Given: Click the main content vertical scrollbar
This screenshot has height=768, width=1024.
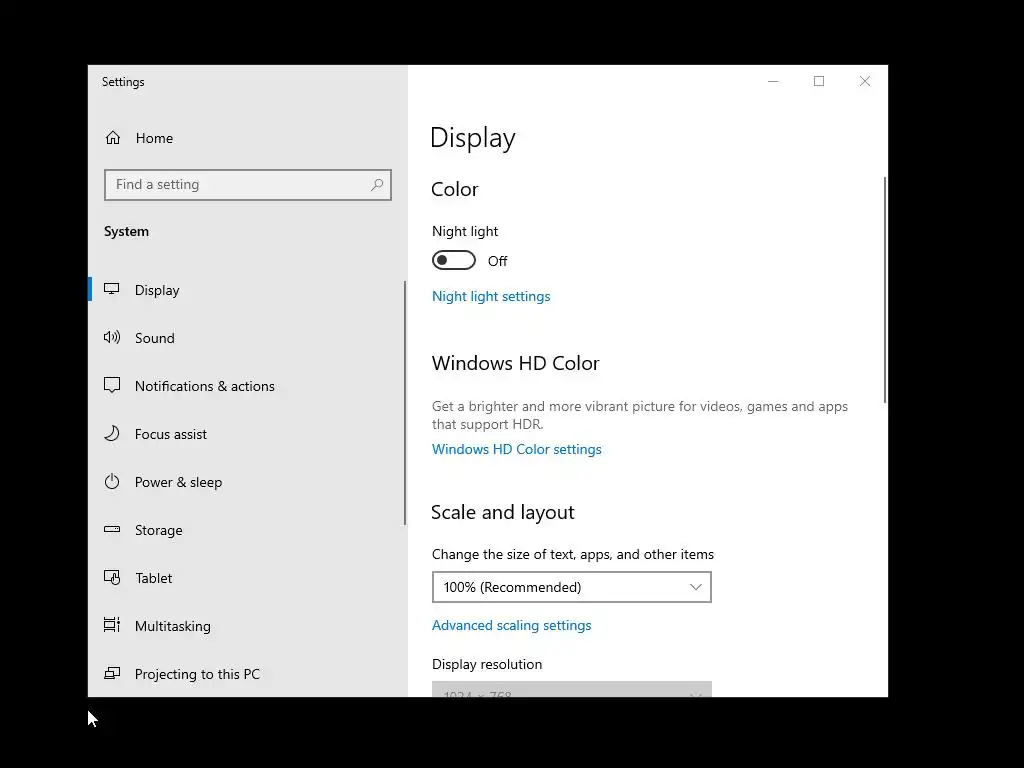Looking at the screenshot, I should point(885,290).
